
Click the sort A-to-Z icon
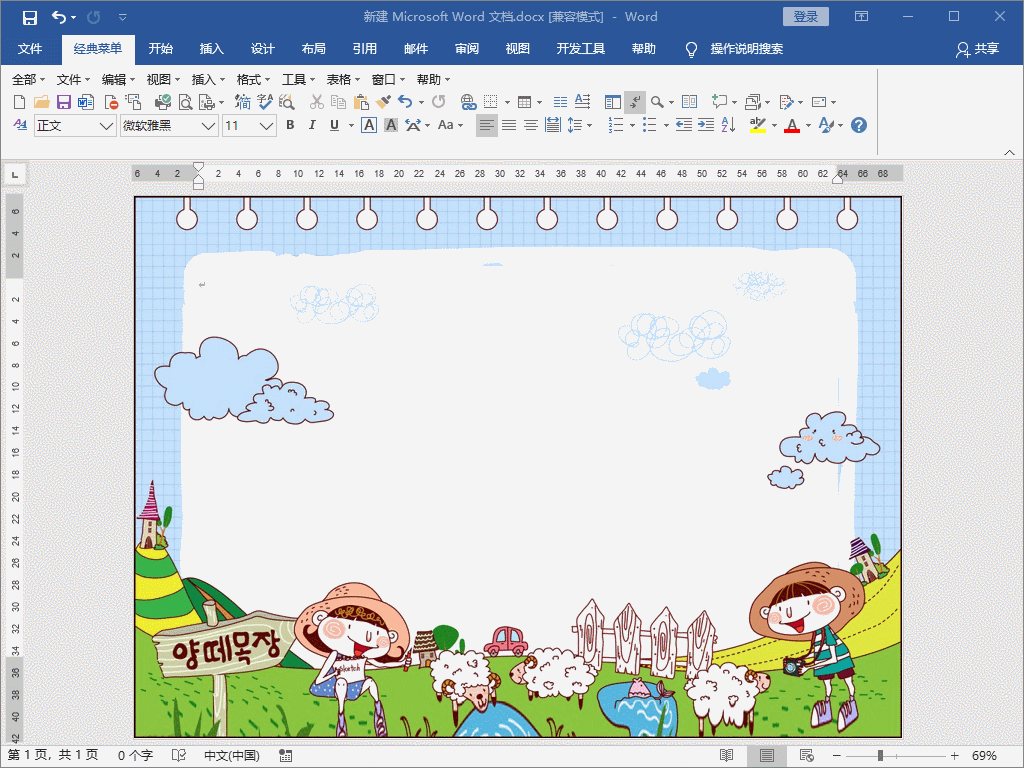[728, 125]
